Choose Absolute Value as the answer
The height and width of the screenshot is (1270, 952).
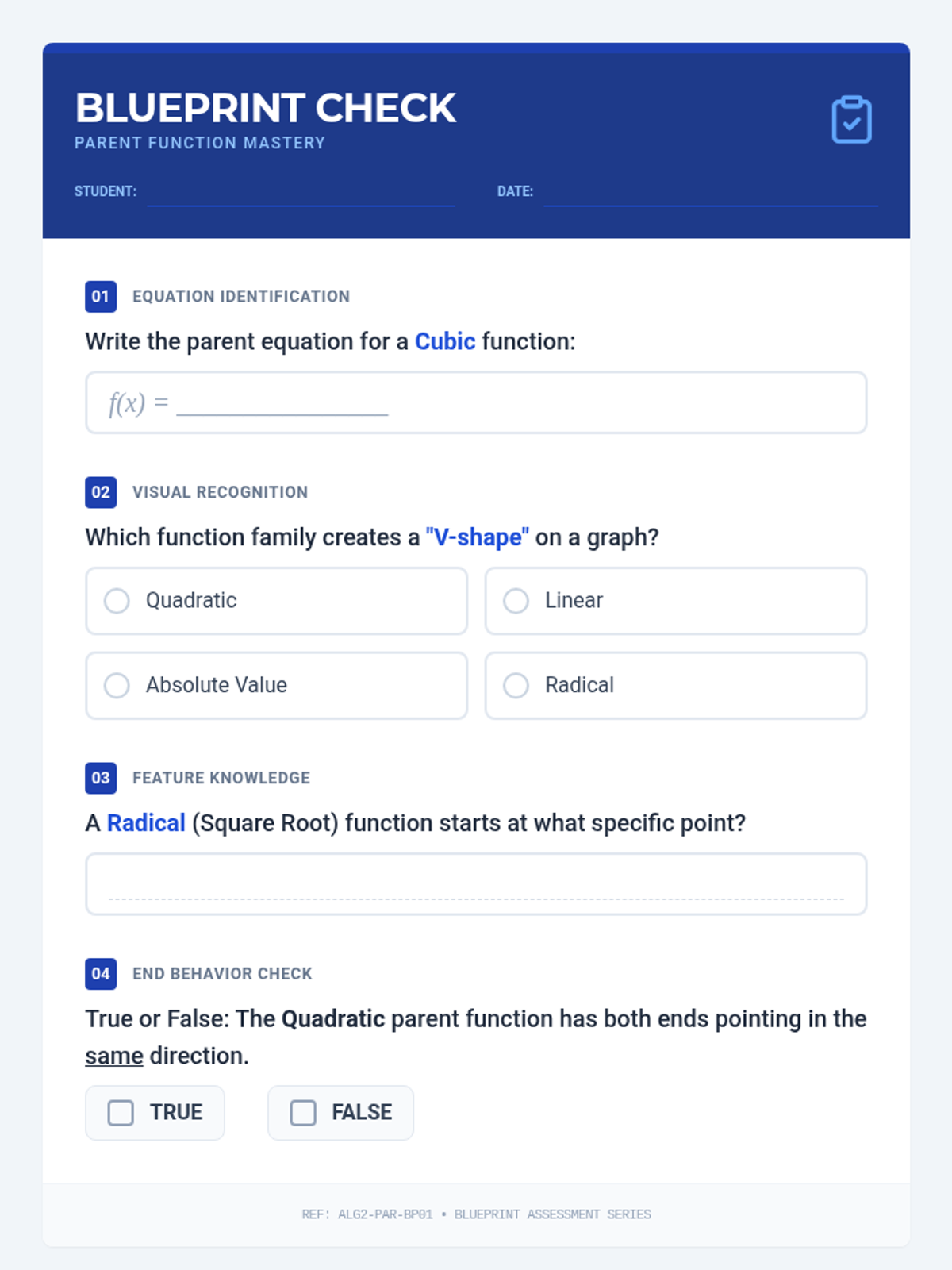click(117, 686)
